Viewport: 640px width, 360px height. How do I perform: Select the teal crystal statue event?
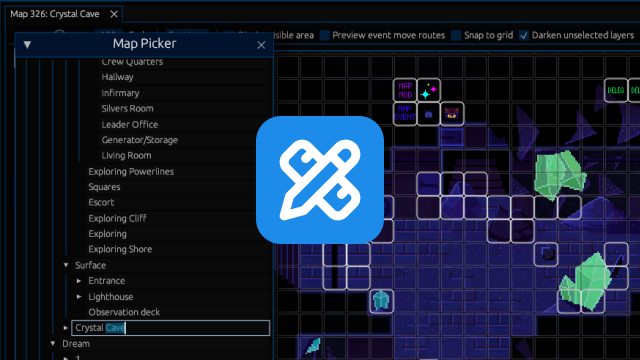[382, 301]
